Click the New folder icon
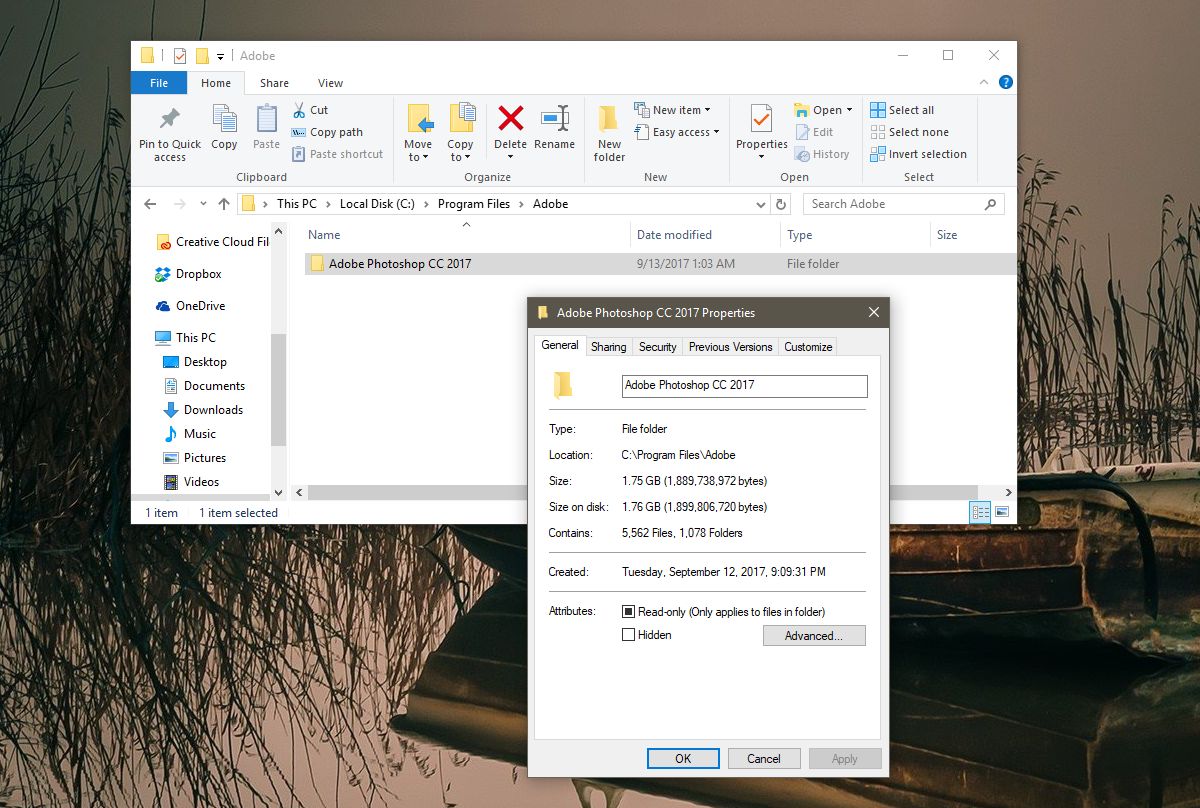 click(x=609, y=120)
